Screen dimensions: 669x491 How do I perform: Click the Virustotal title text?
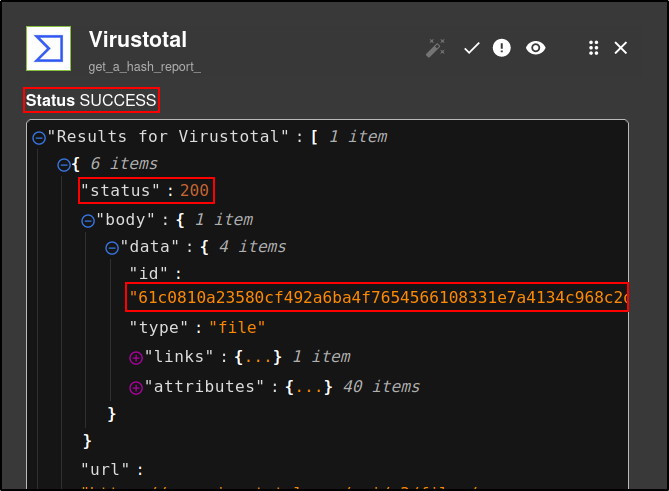point(138,40)
